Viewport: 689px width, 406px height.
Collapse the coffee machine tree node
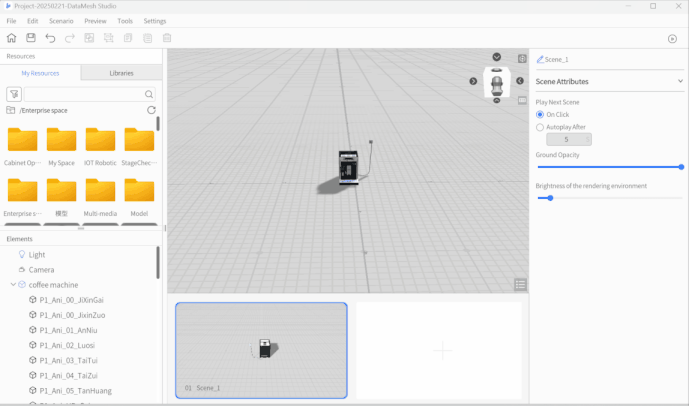(13, 285)
